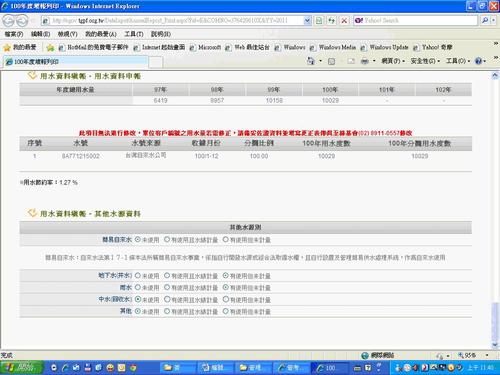
Task: Click the browser Back arrow button
Action: (x=9, y=21)
